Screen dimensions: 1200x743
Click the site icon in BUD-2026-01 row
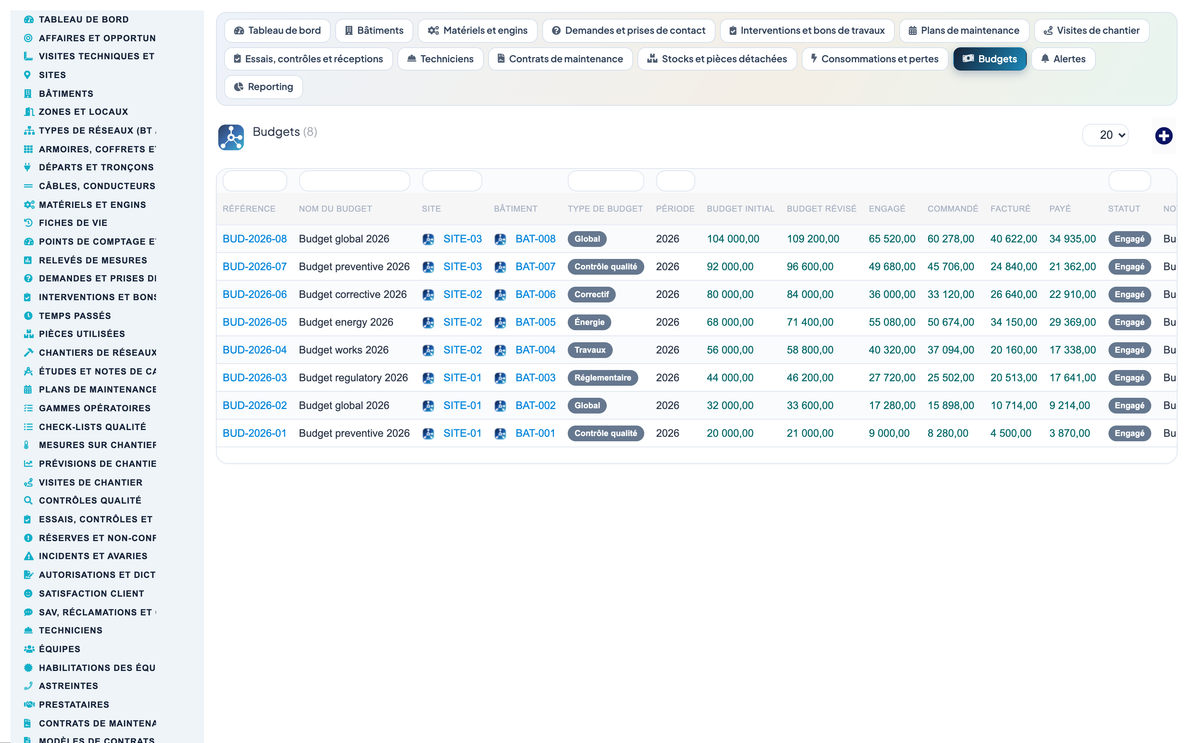coord(428,434)
